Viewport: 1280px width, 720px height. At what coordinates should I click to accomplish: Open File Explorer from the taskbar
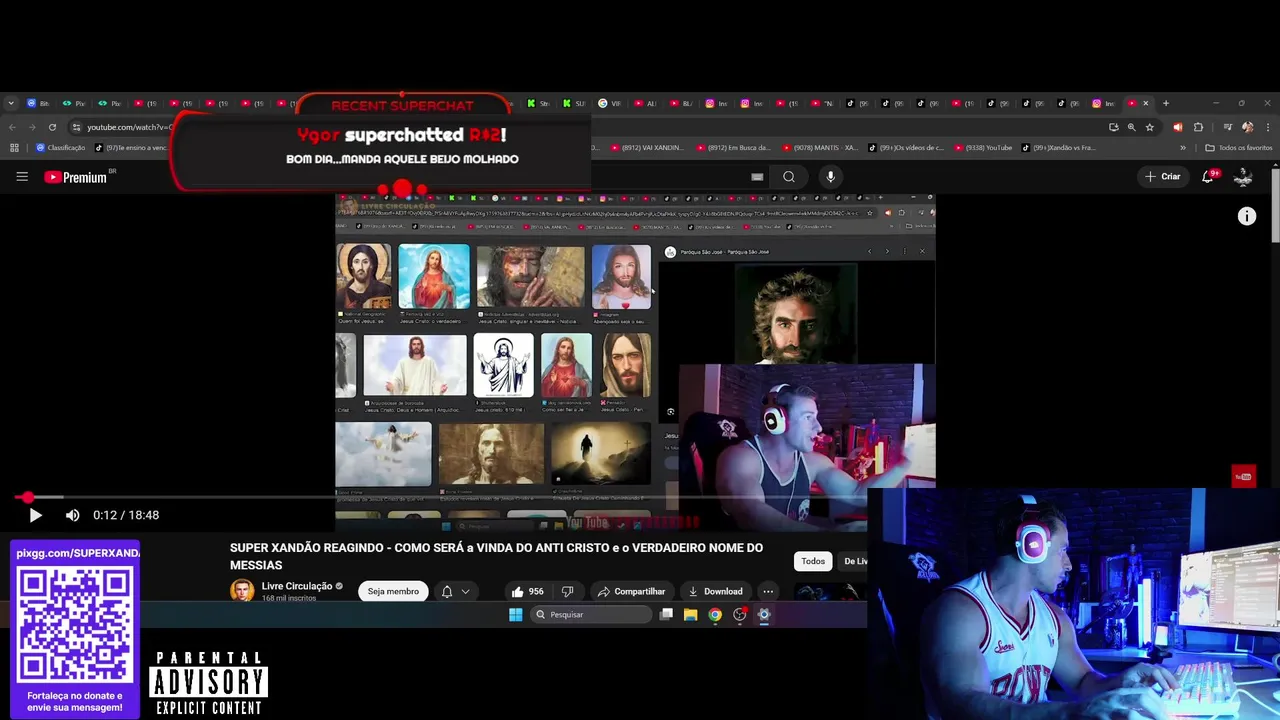(x=690, y=615)
